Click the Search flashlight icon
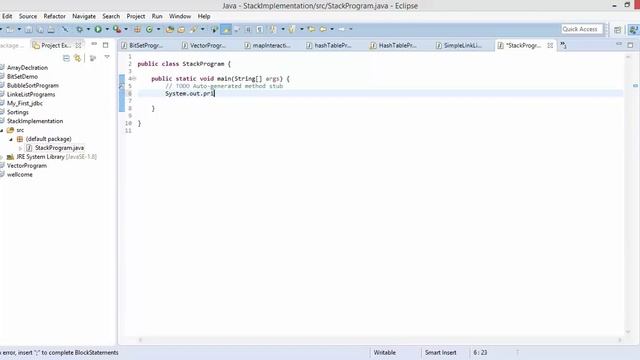The height and width of the screenshot is (360, 640). click(193, 29)
